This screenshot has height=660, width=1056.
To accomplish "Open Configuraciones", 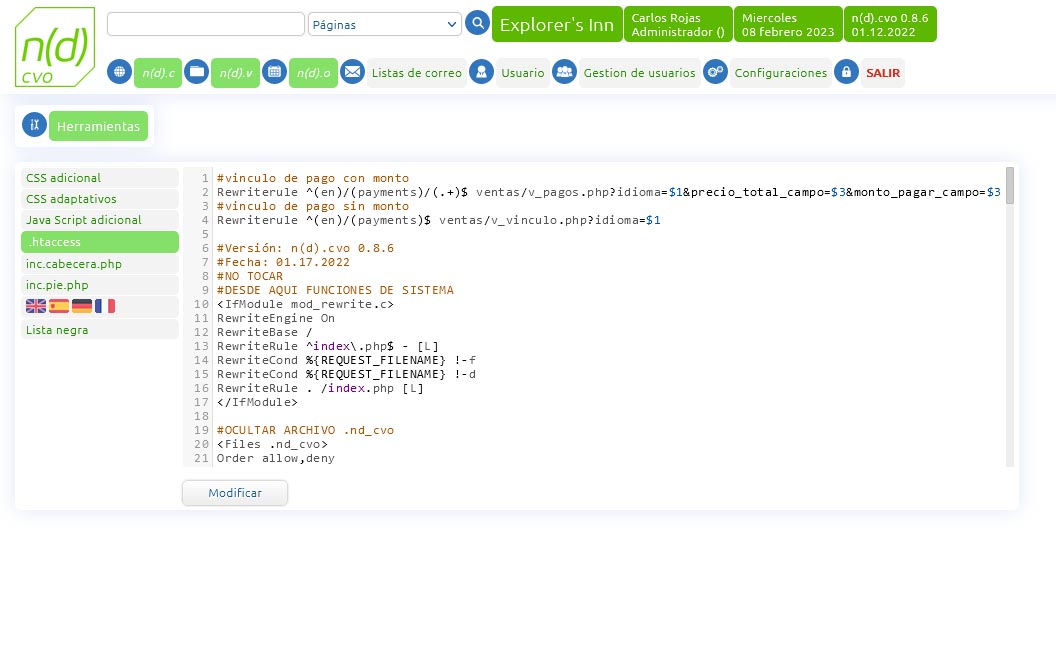I will [x=781, y=73].
